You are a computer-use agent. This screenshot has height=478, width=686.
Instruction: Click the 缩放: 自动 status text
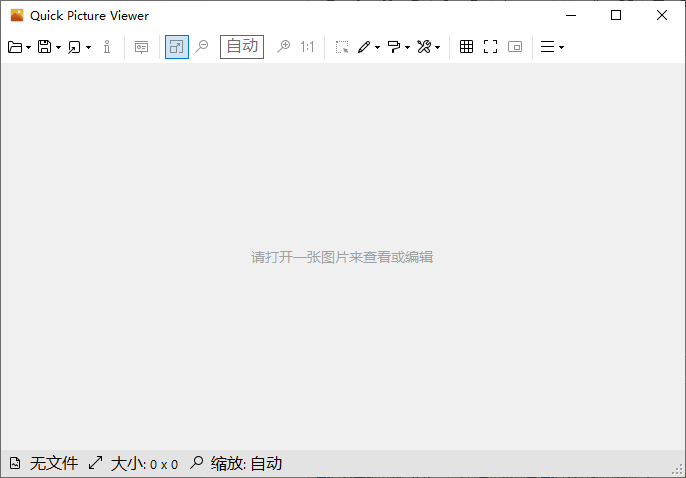point(246,464)
